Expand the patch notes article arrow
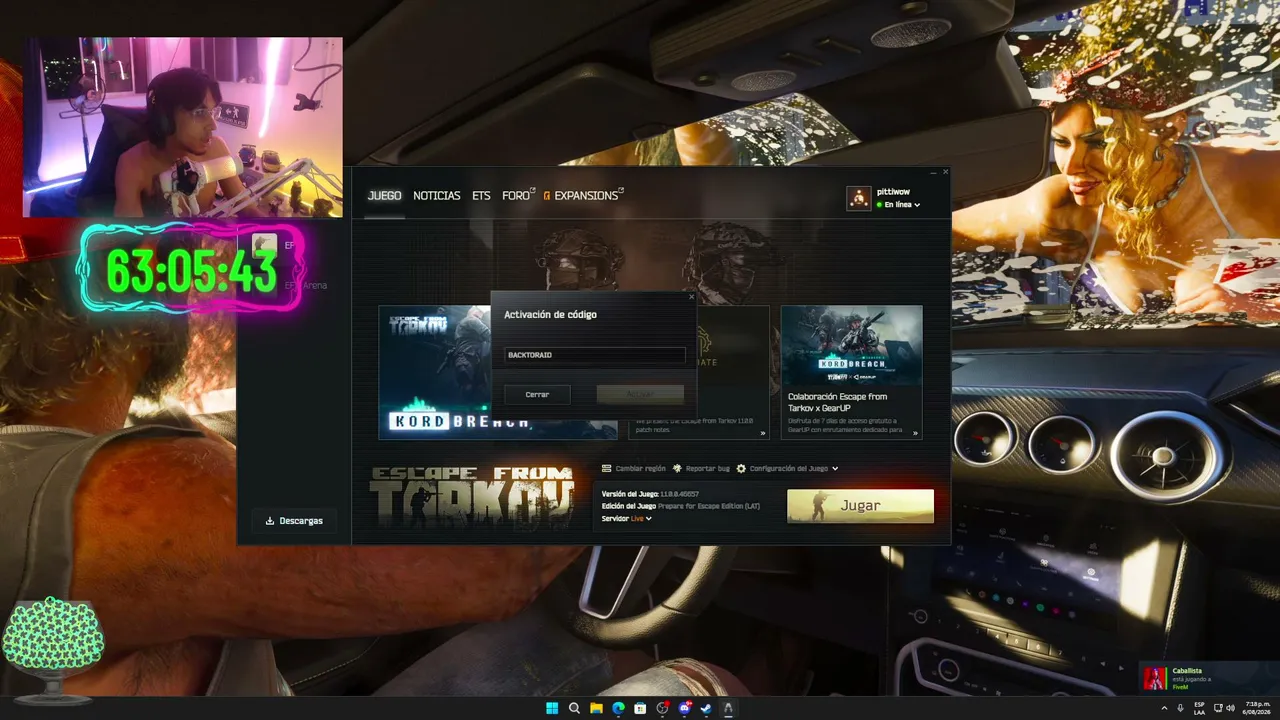The image size is (1280, 720). 762,433
